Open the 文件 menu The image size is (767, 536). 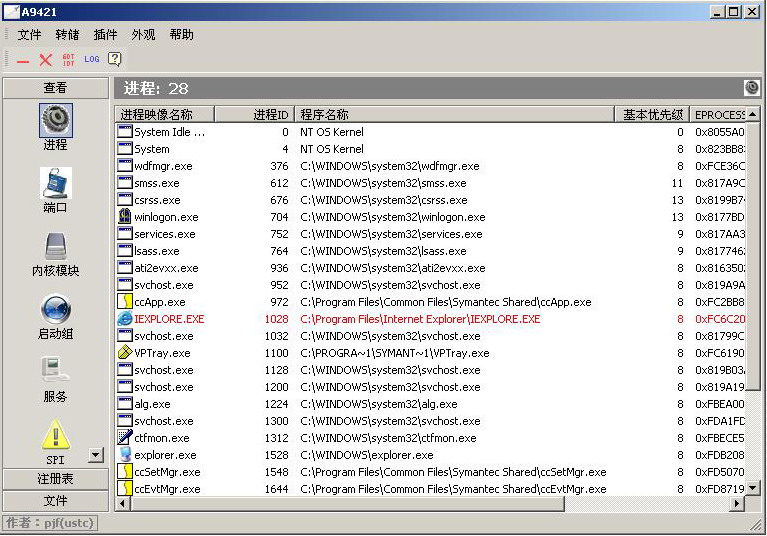point(29,35)
